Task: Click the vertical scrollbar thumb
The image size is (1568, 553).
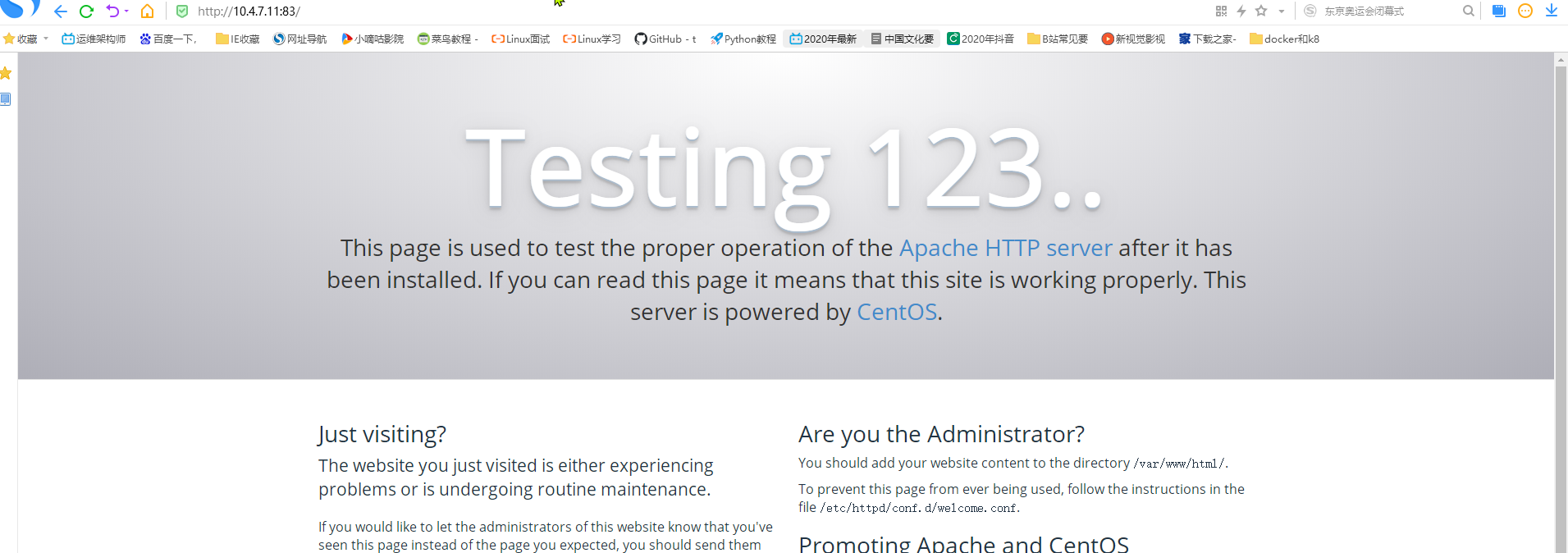Action: (1561, 309)
